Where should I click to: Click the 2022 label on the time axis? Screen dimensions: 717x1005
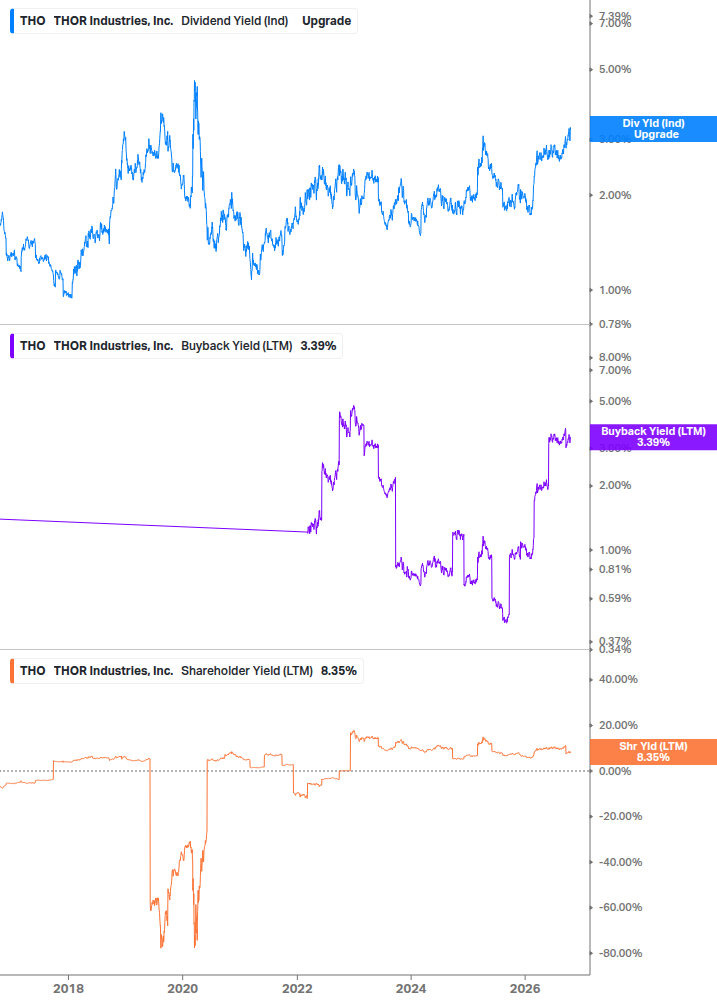297,988
